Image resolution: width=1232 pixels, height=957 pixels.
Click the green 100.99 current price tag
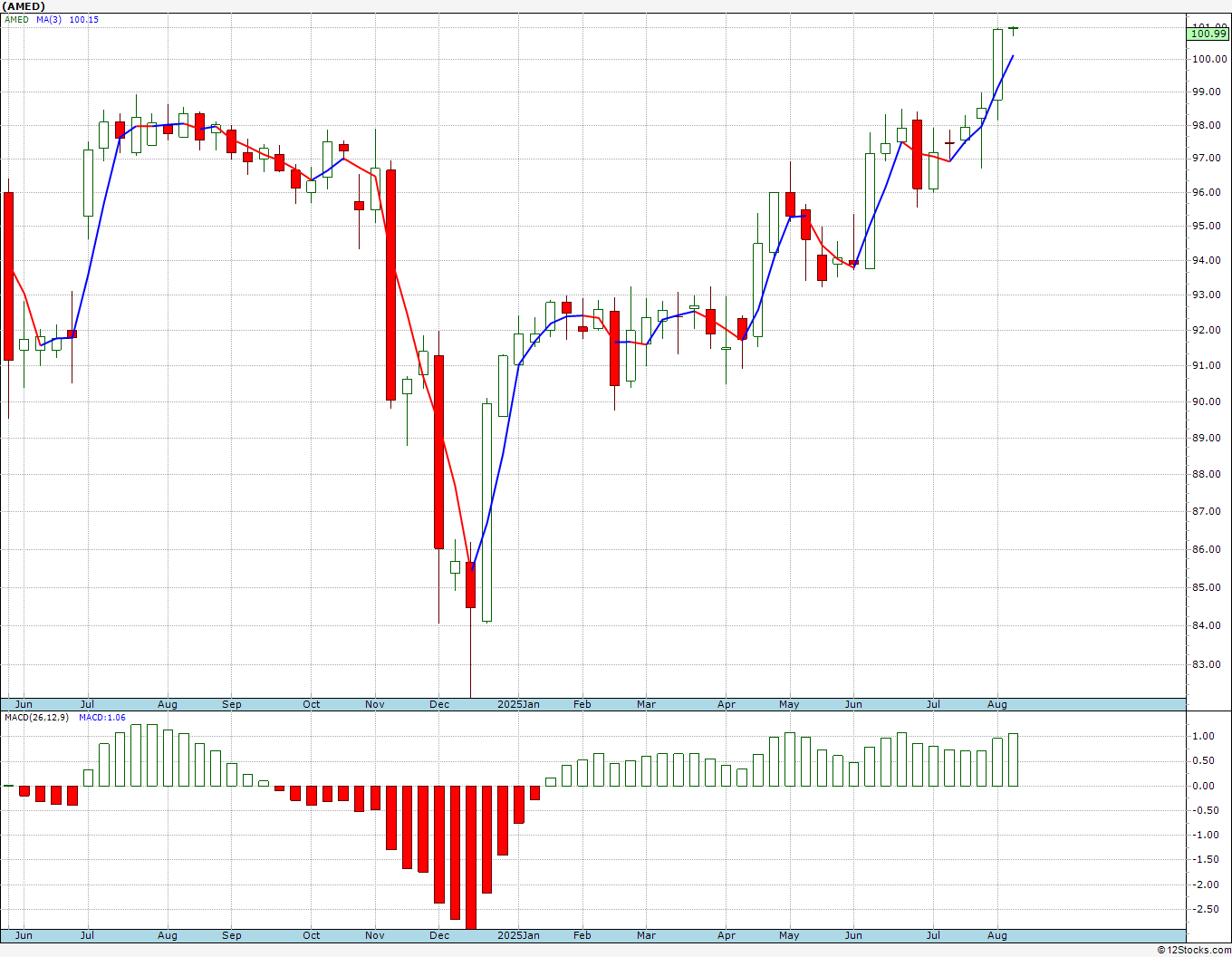tap(1208, 34)
